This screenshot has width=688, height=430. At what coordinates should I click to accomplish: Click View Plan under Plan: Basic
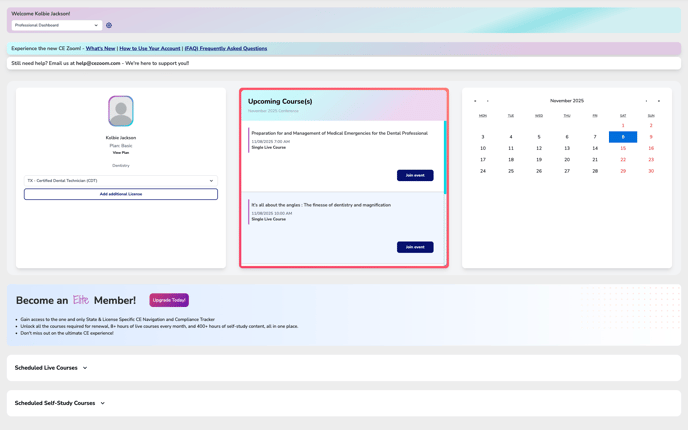(121, 153)
